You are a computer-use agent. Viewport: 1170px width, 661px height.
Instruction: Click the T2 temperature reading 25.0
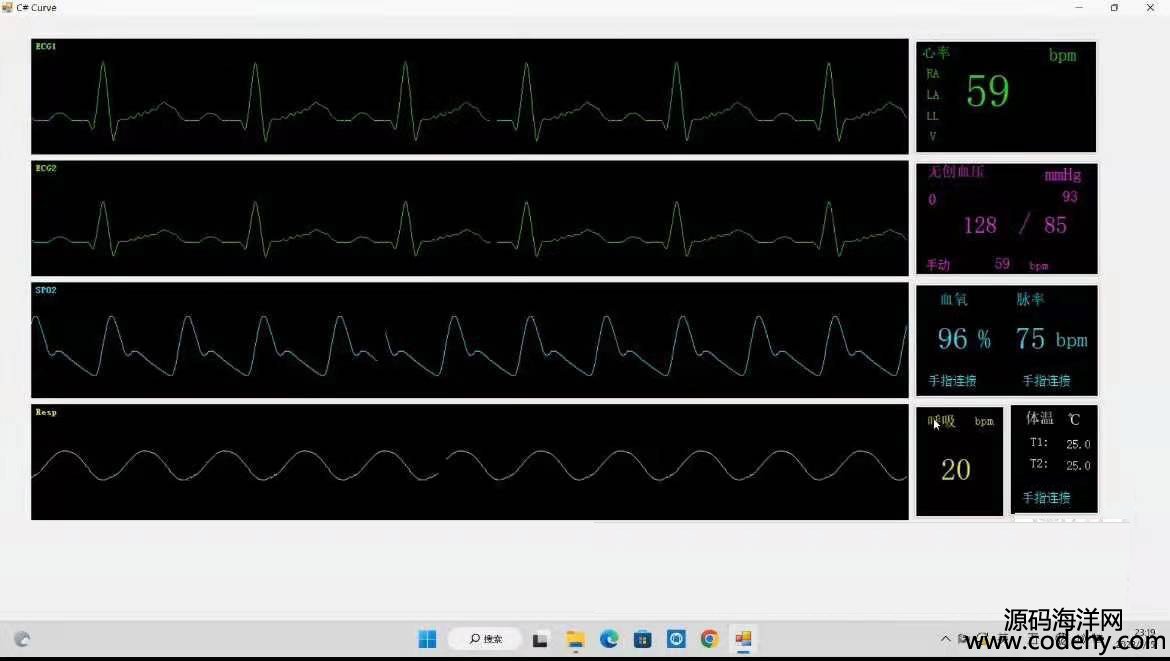(x=1078, y=466)
